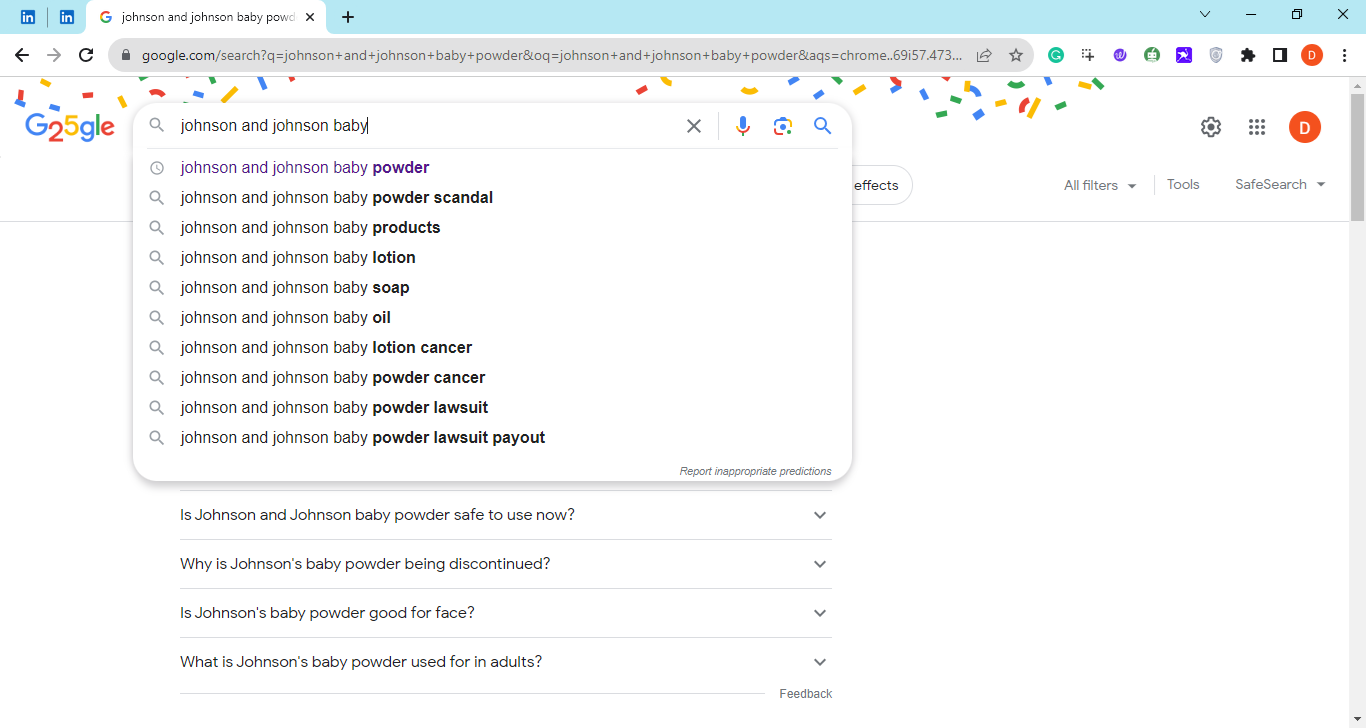Screen dimensions: 1366x728
Task: Select suggestion baby oil
Action: [492, 318]
